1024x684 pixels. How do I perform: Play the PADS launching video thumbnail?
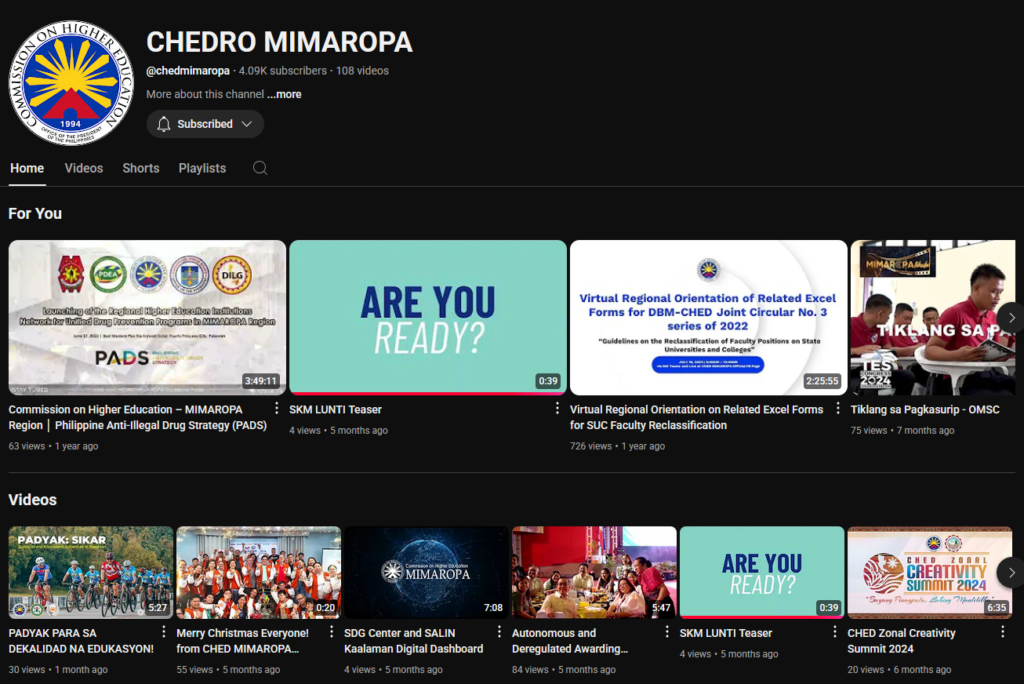147,318
